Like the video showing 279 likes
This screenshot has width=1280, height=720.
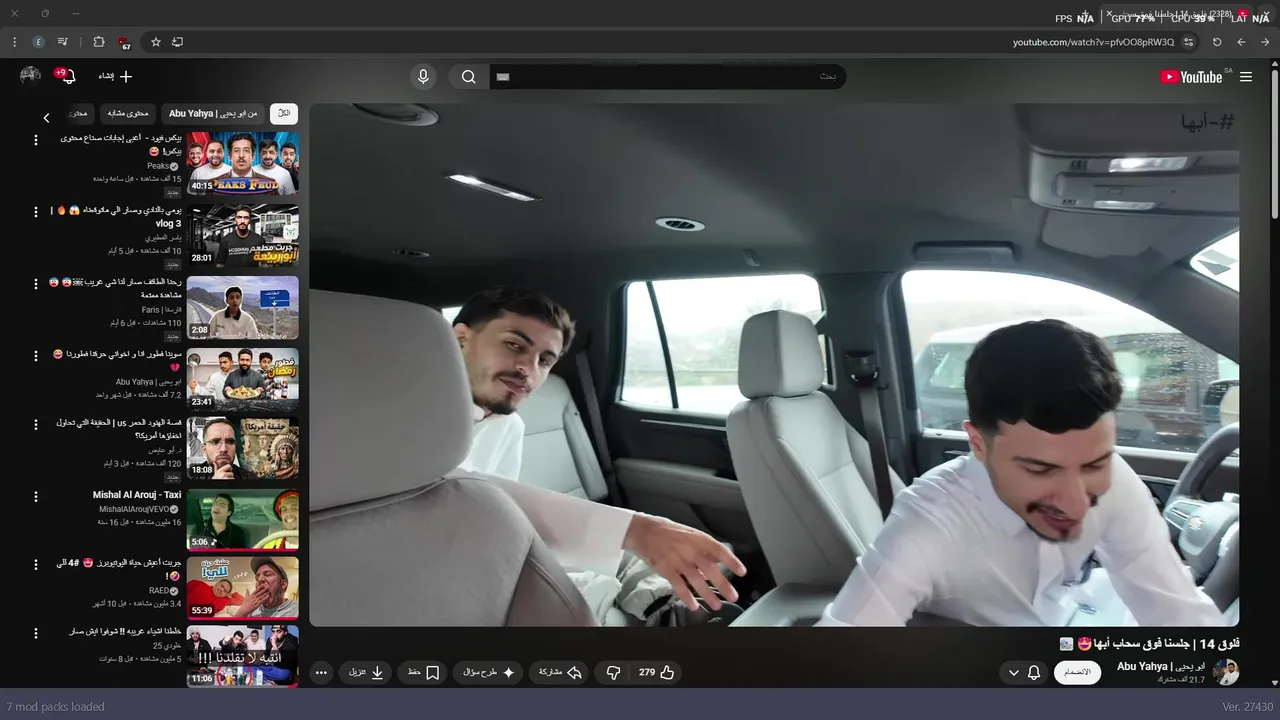coord(657,673)
